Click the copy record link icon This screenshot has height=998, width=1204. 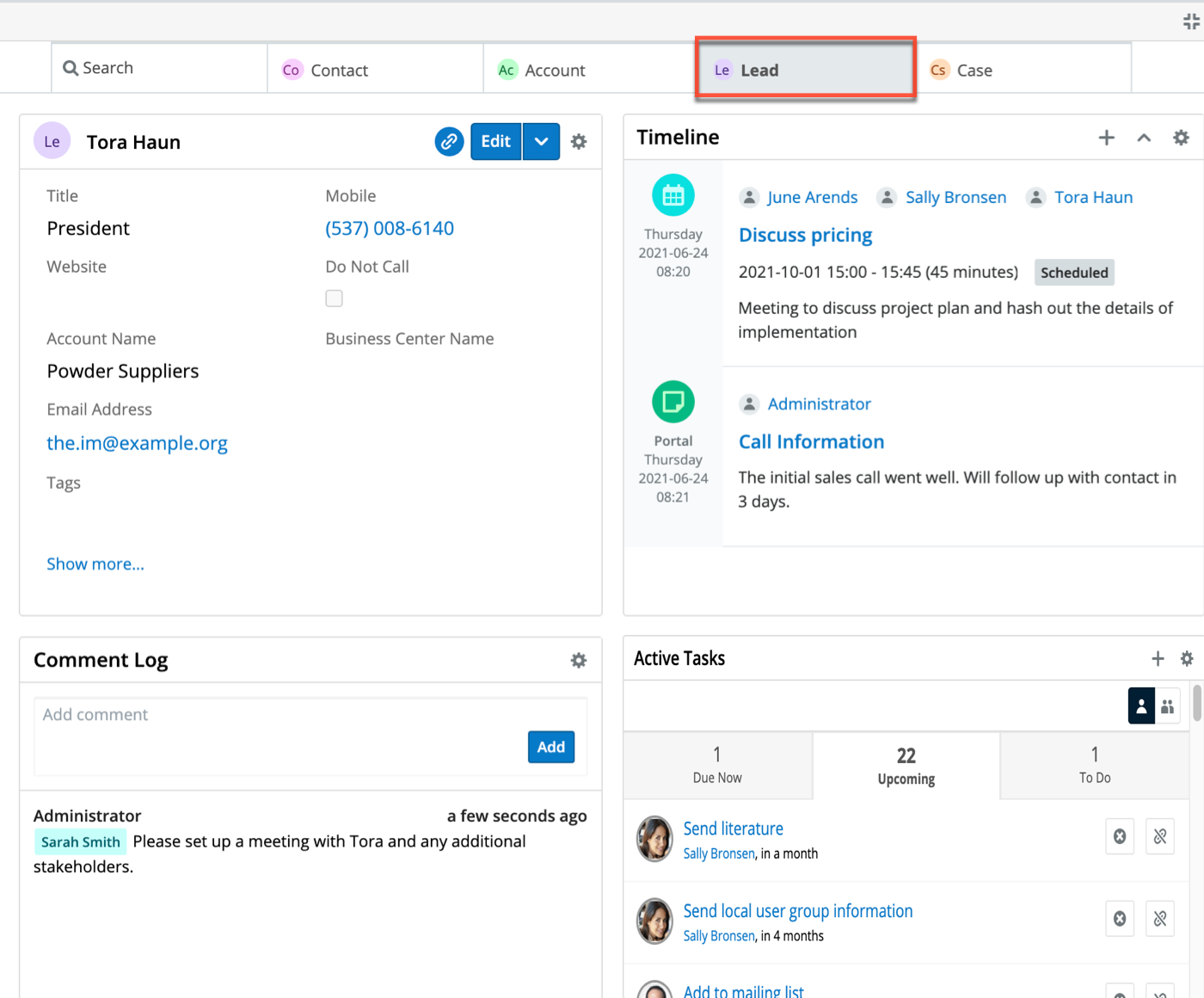449,142
